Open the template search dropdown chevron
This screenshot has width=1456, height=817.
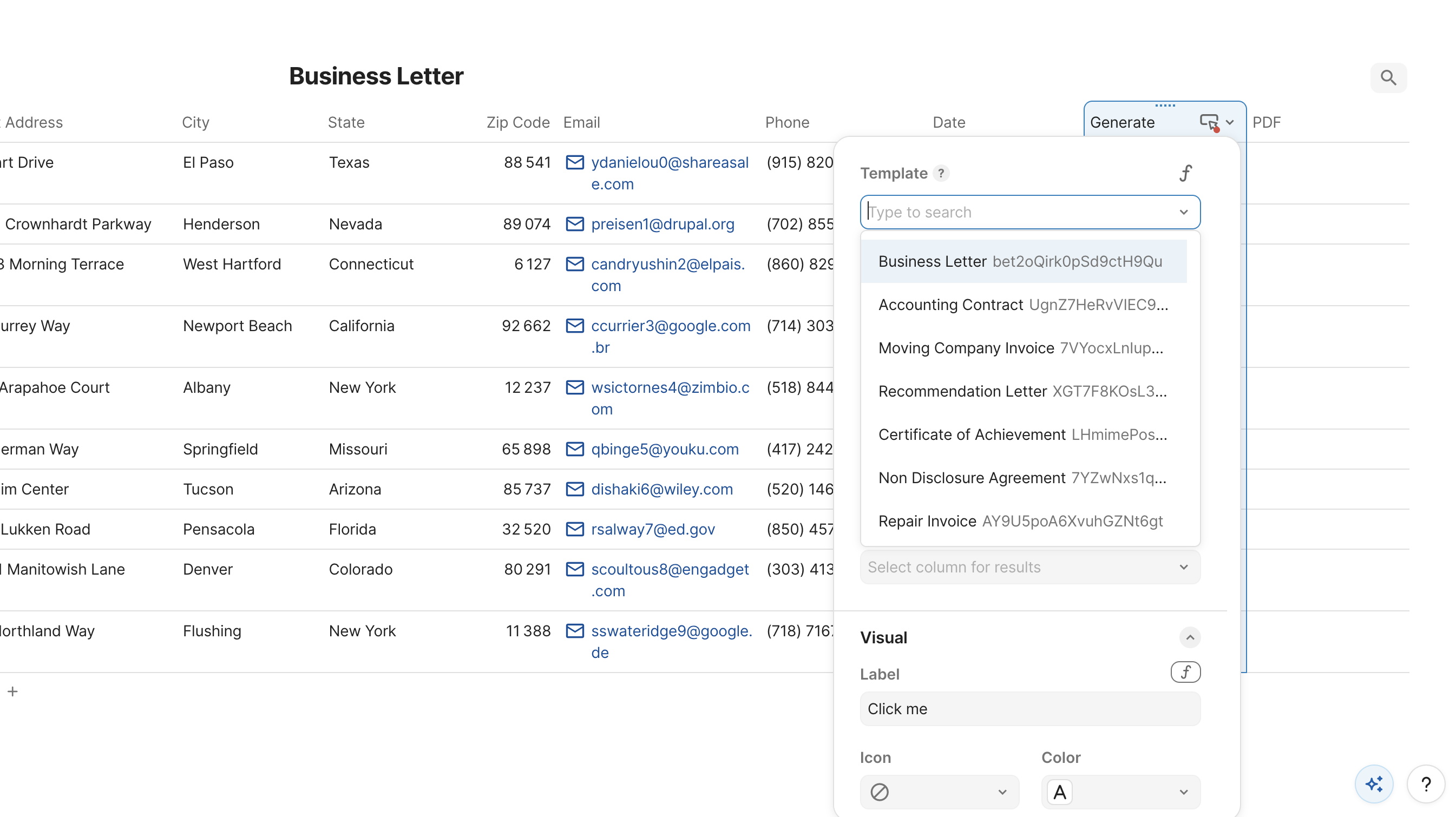pos(1184,213)
